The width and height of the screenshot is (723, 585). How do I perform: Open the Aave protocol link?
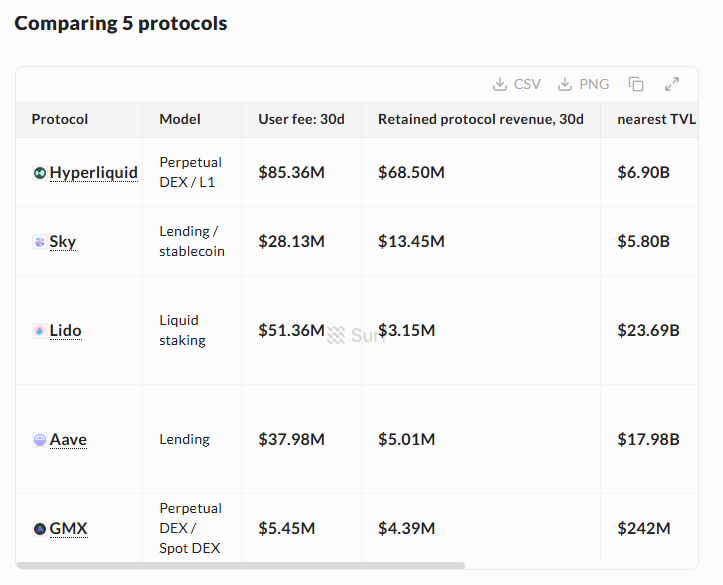pyautogui.click(x=68, y=439)
